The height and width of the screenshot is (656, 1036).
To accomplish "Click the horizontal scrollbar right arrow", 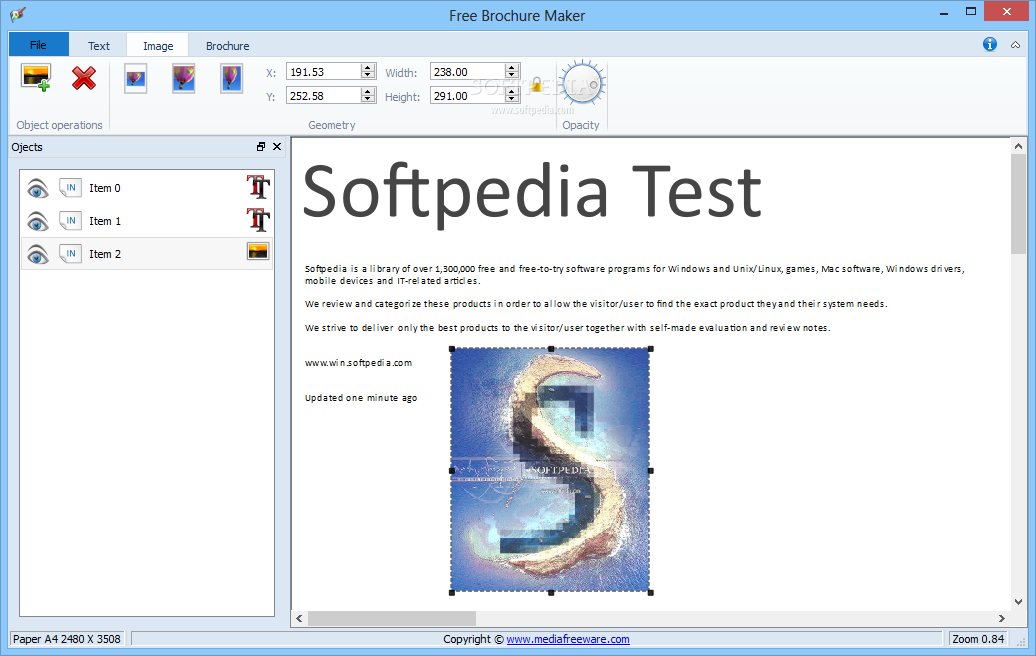I will coord(1002,618).
